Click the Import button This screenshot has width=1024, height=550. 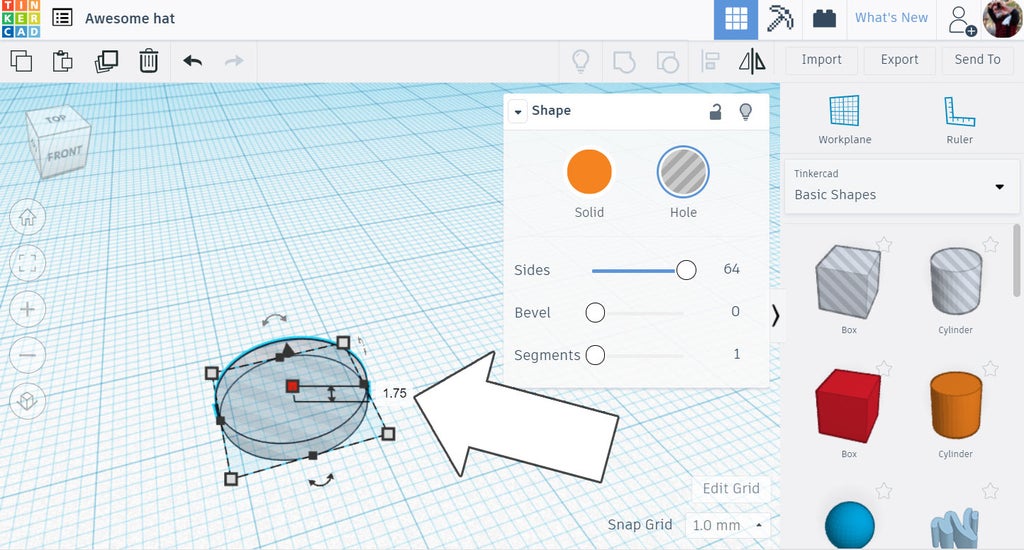[x=822, y=60]
